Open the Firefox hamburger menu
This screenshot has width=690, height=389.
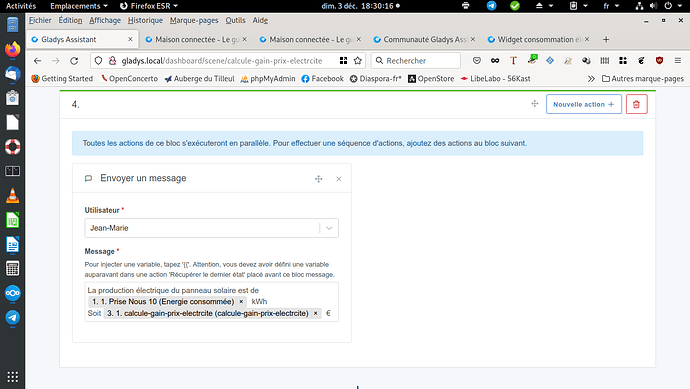pos(678,61)
